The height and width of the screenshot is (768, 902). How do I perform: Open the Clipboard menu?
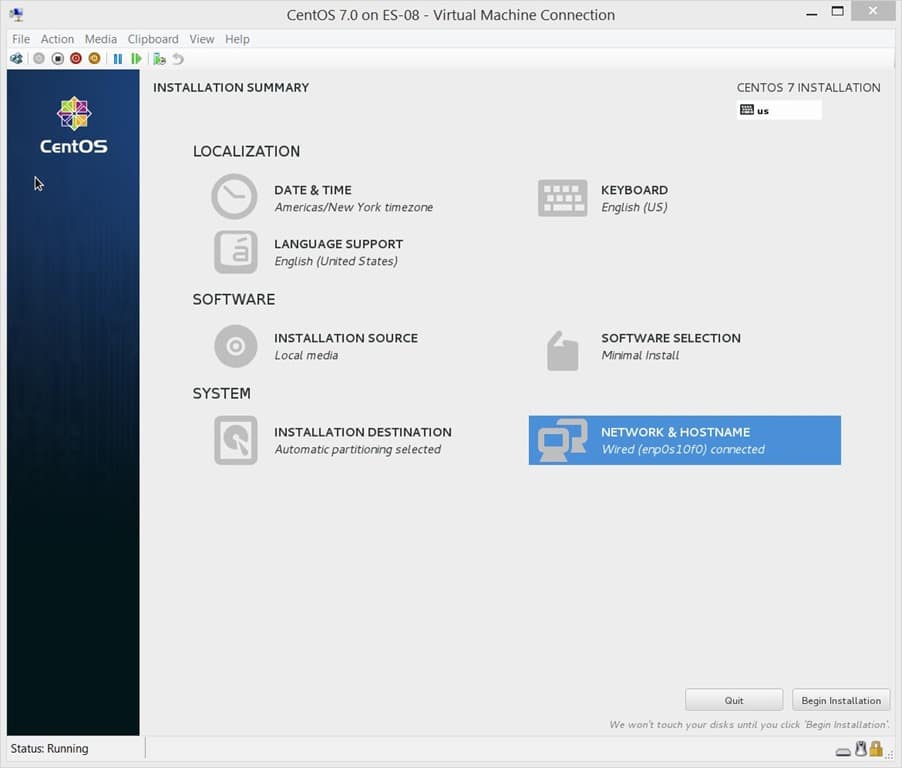pos(152,39)
